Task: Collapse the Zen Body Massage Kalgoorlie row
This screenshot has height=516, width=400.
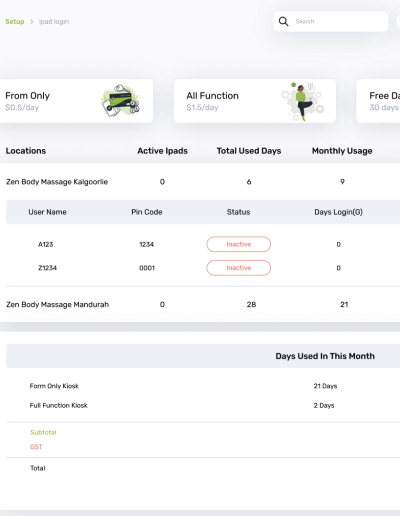Action: (200, 182)
